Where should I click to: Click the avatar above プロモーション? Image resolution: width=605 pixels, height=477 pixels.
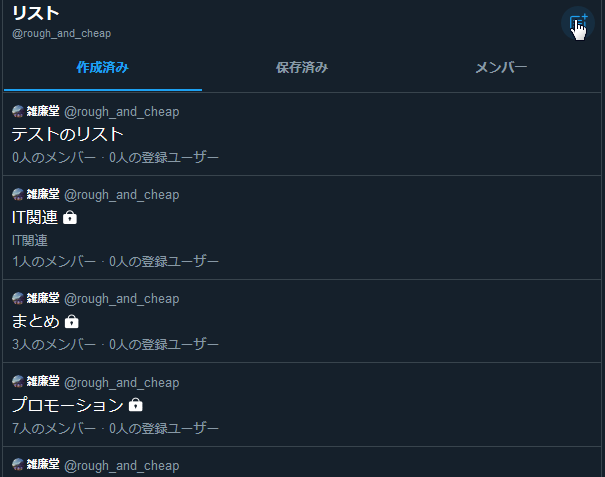[18, 382]
